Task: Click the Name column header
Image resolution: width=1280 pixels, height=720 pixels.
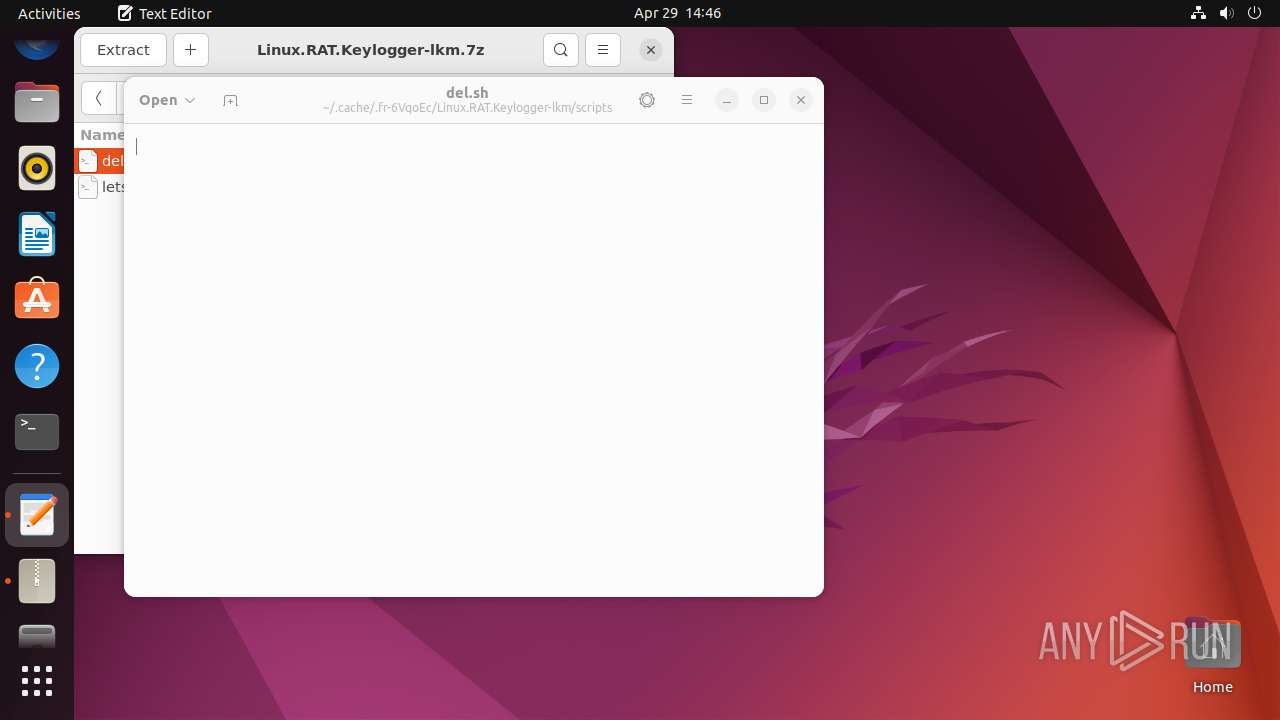Action: click(x=101, y=135)
